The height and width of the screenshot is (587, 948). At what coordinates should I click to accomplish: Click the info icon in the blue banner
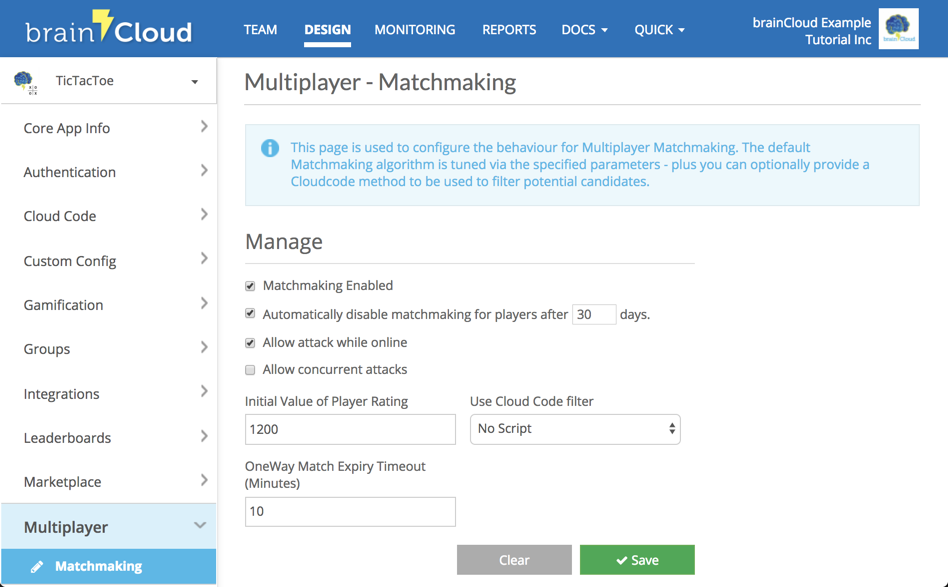(x=268, y=148)
